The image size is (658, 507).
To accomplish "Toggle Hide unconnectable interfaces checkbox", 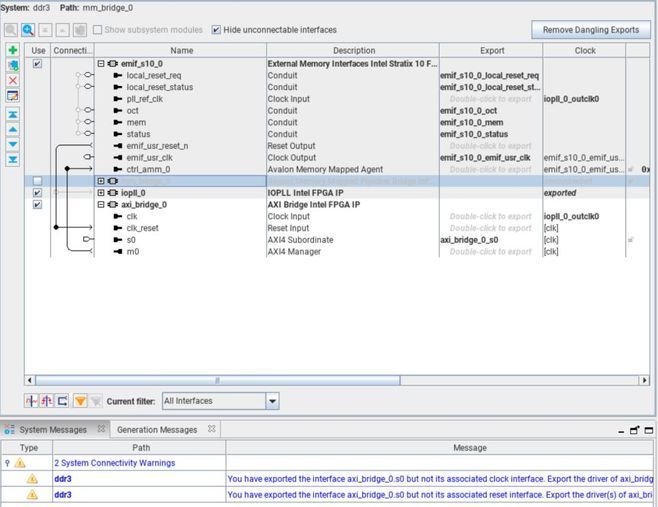I will (x=216, y=30).
